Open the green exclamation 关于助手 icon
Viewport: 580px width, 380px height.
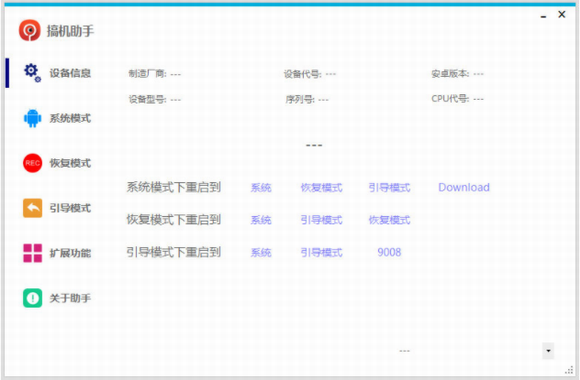coord(33,298)
